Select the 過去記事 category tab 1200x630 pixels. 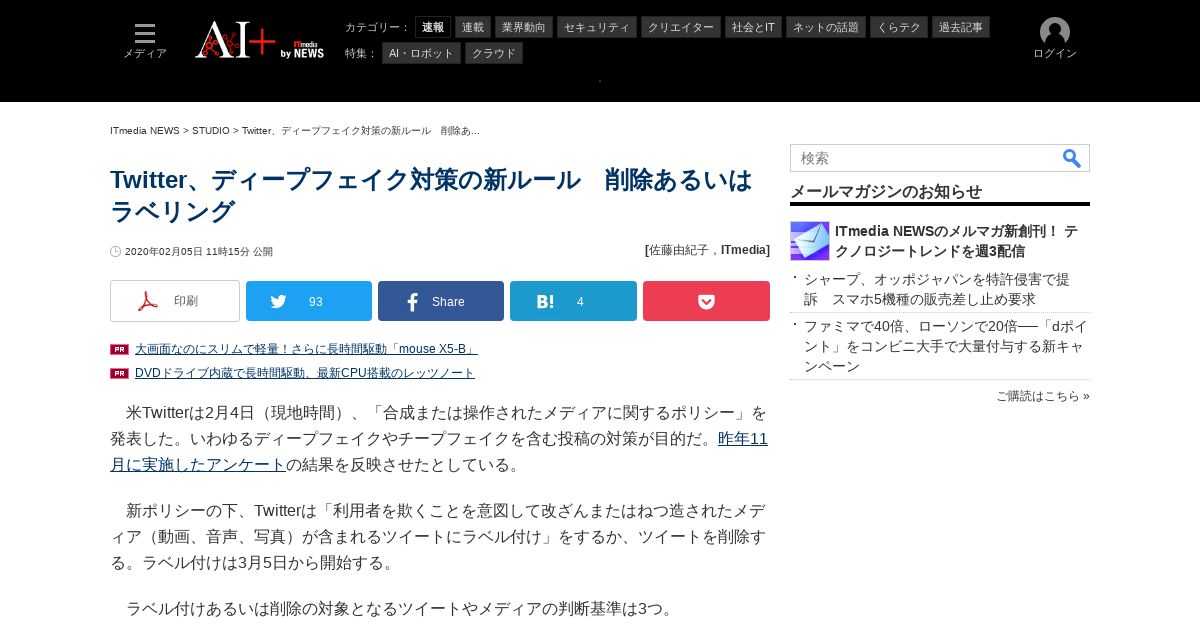[961, 27]
